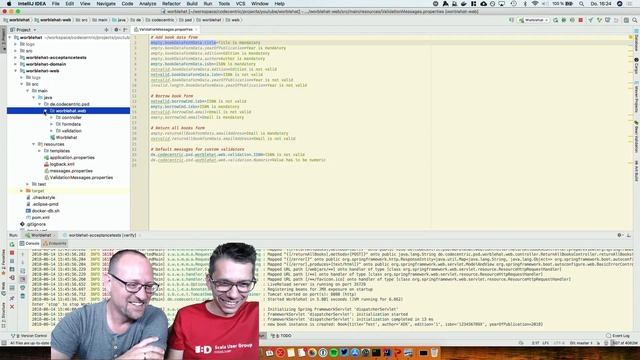Click the Search Everywhere magnifier in the toolbar

(635, 20)
